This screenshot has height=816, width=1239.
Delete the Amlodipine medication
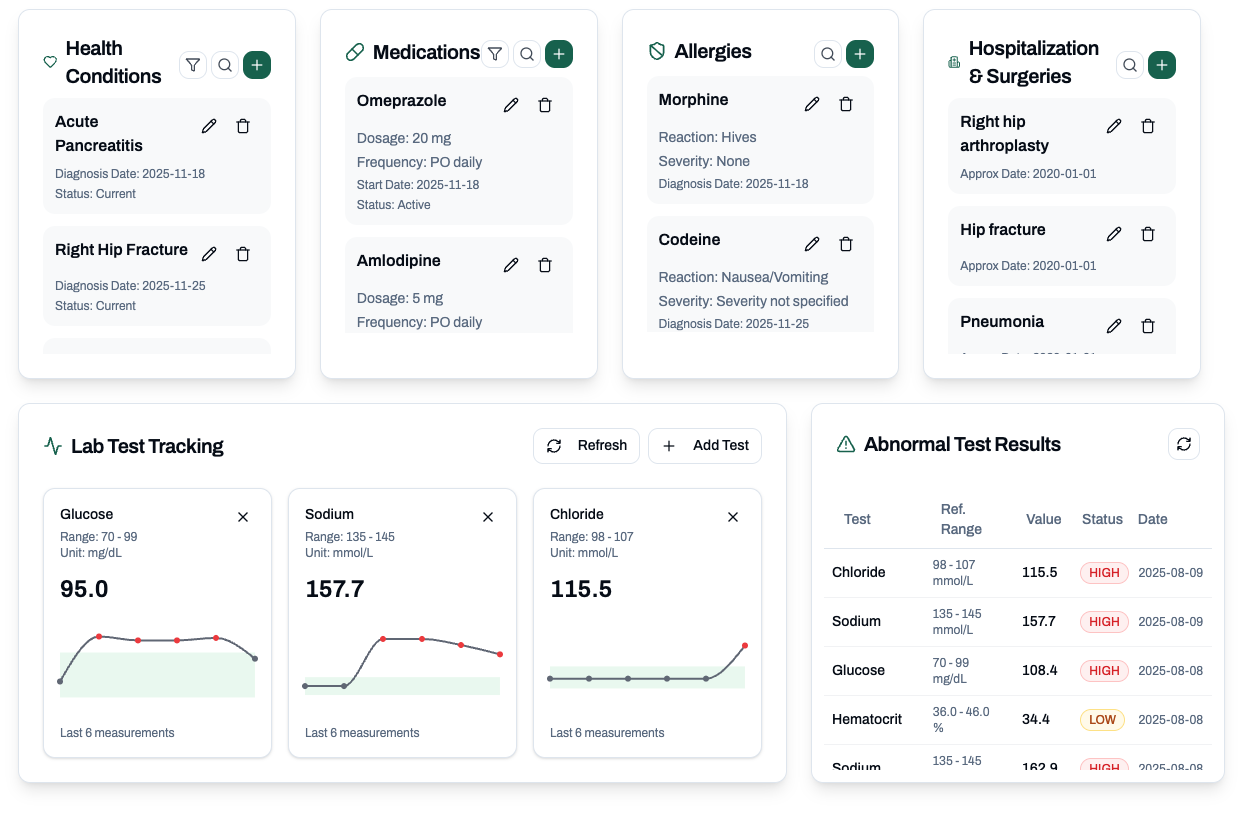click(x=545, y=265)
